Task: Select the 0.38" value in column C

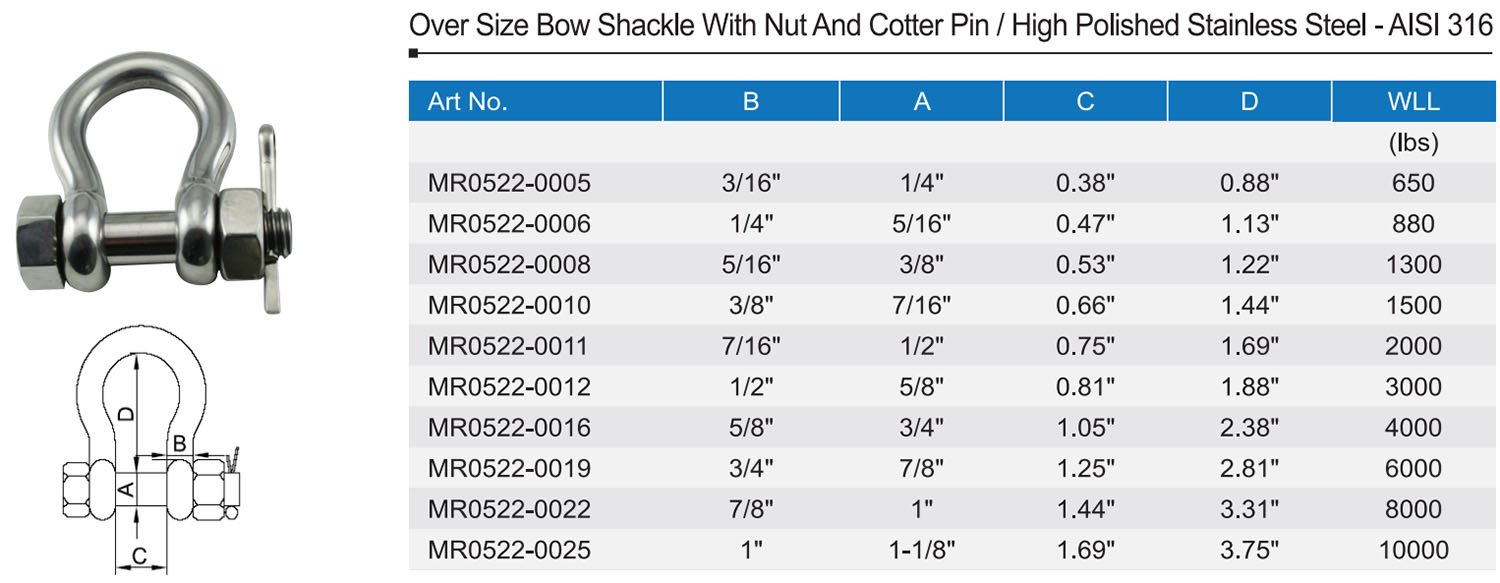Action: tap(1085, 183)
